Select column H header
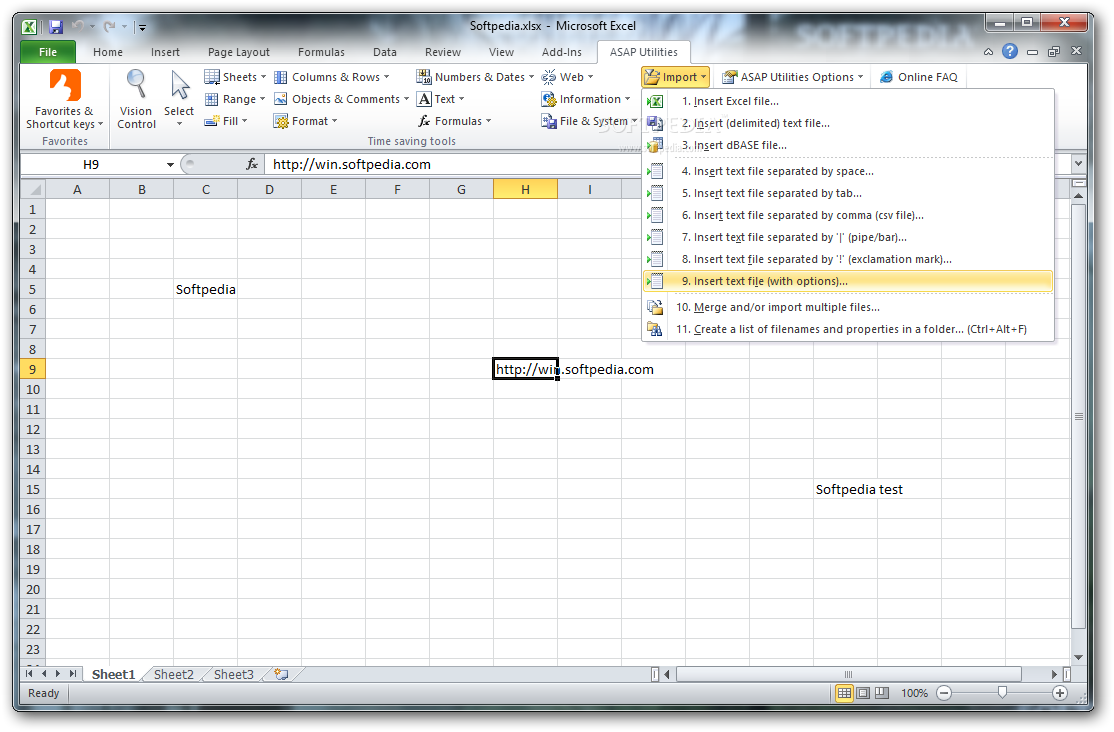Viewport: 1114px width, 732px height. (525, 190)
